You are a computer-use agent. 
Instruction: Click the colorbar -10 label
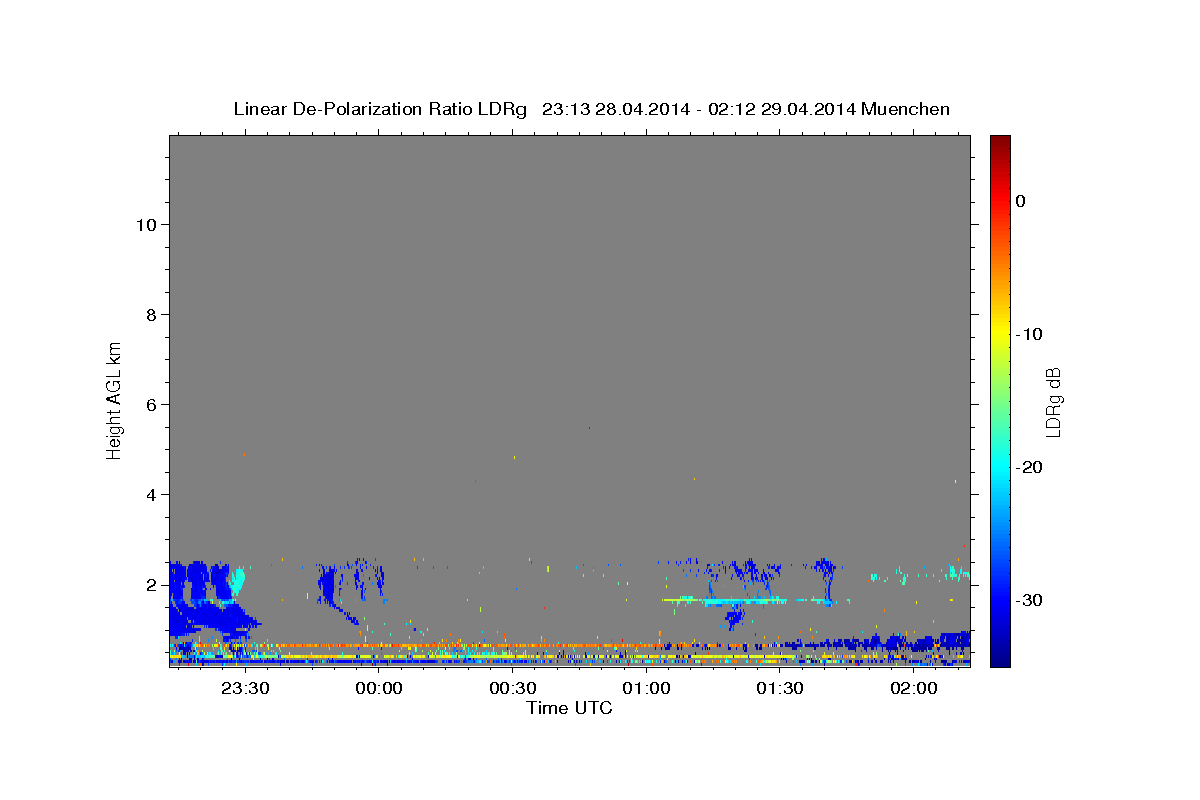click(x=1030, y=334)
